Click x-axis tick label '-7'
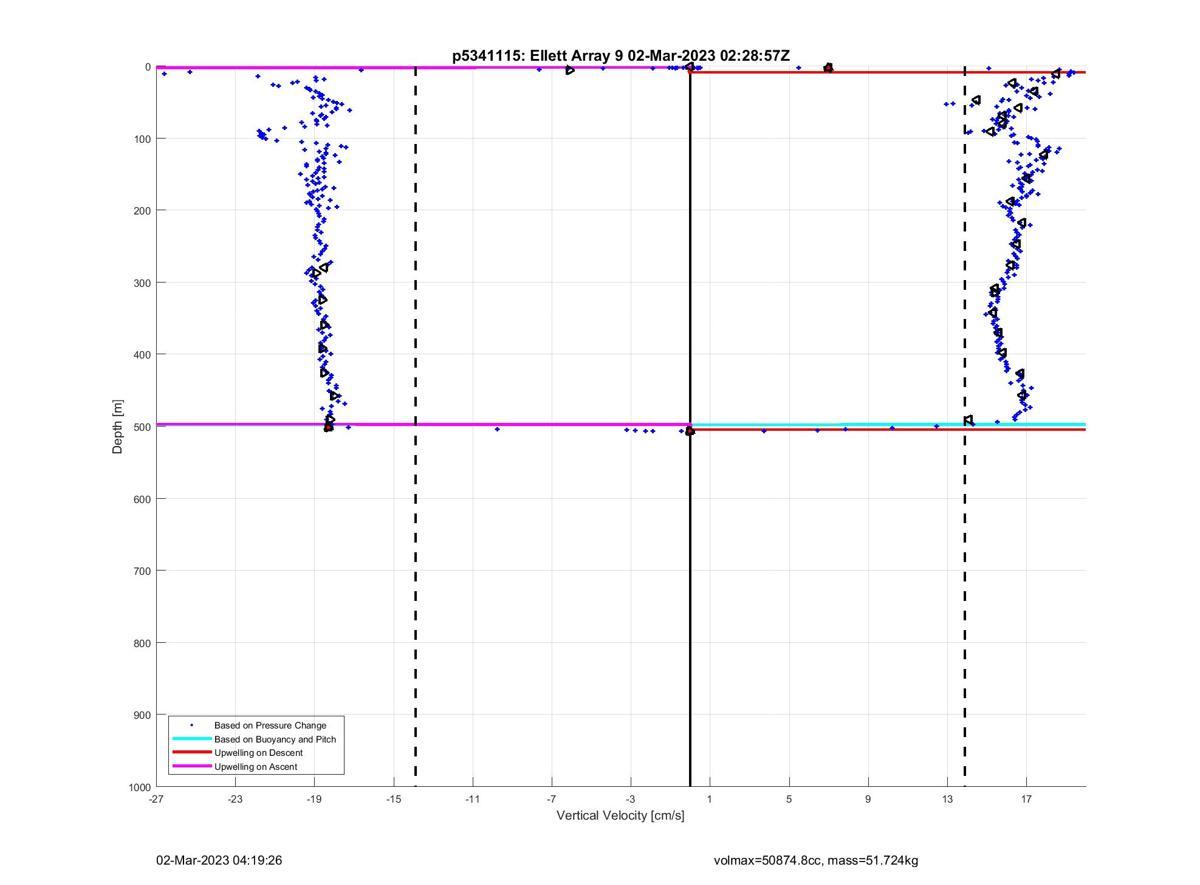The image size is (1200, 885). pos(551,799)
